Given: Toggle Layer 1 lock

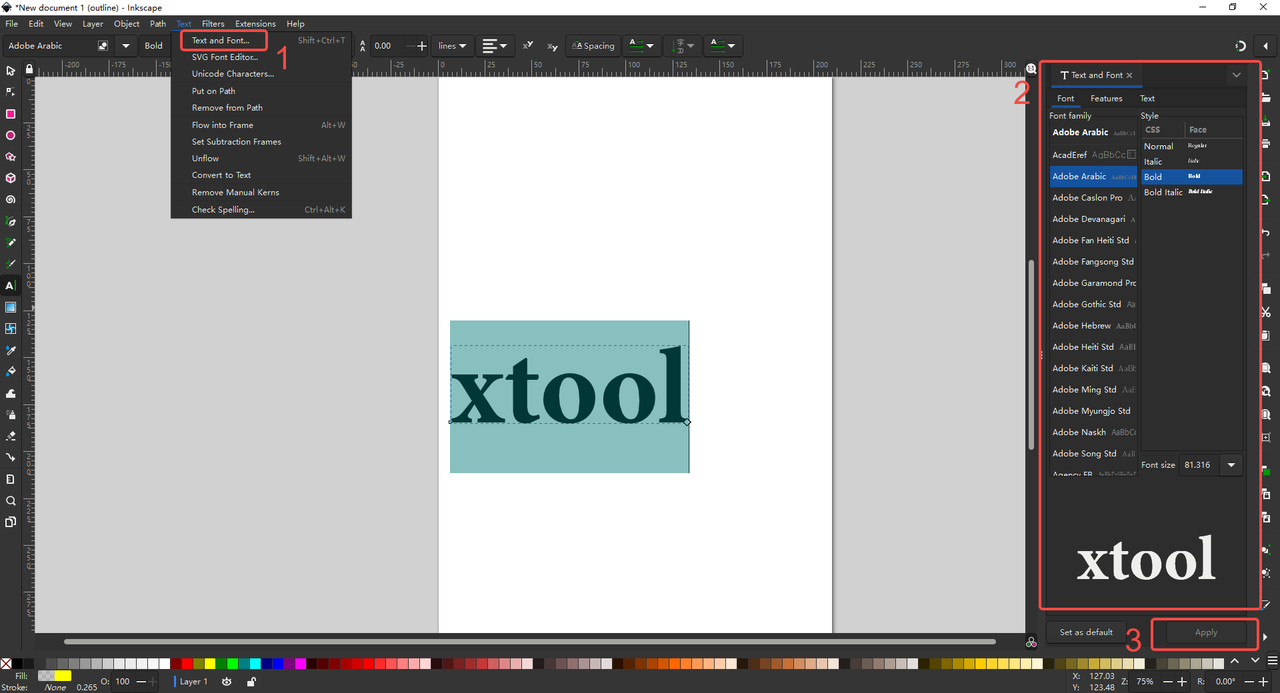Looking at the screenshot, I should [251, 681].
